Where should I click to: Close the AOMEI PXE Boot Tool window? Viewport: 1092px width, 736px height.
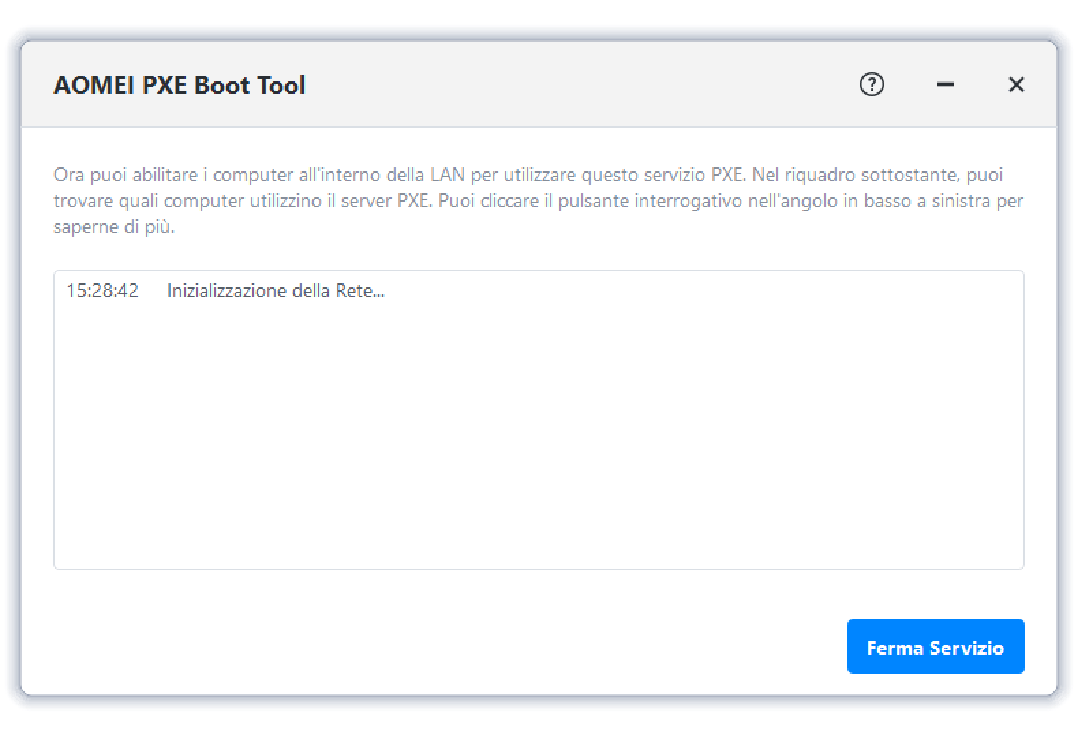[1016, 85]
